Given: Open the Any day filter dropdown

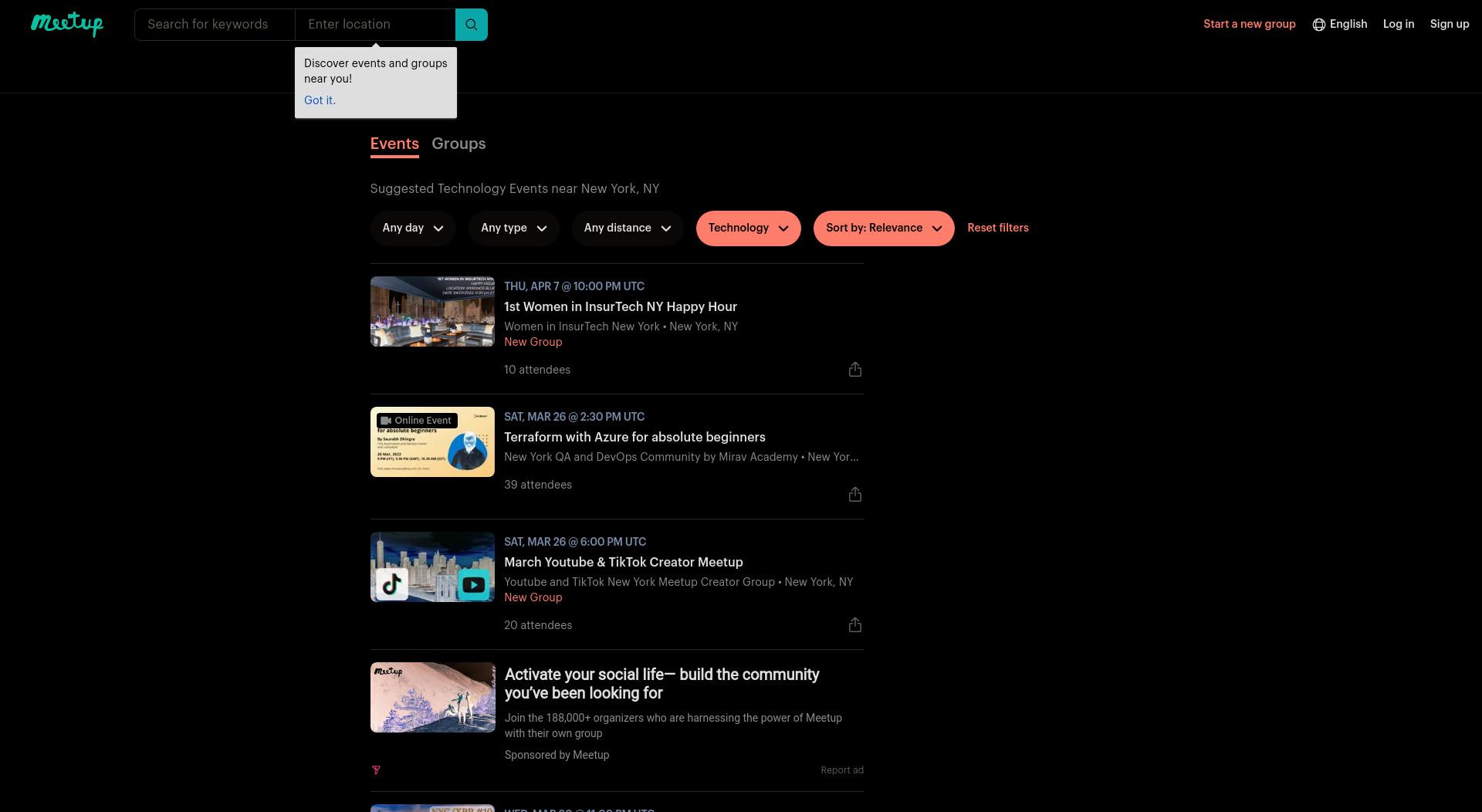Looking at the screenshot, I should 413,228.
